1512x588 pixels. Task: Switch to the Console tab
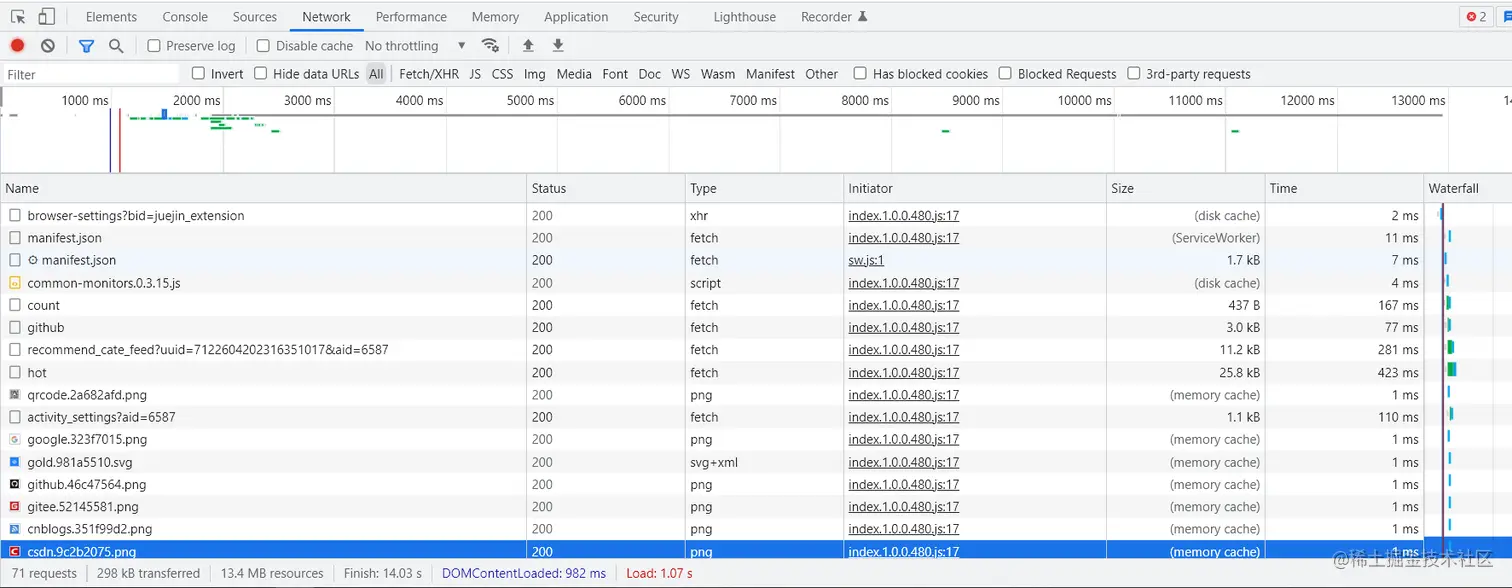185,17
